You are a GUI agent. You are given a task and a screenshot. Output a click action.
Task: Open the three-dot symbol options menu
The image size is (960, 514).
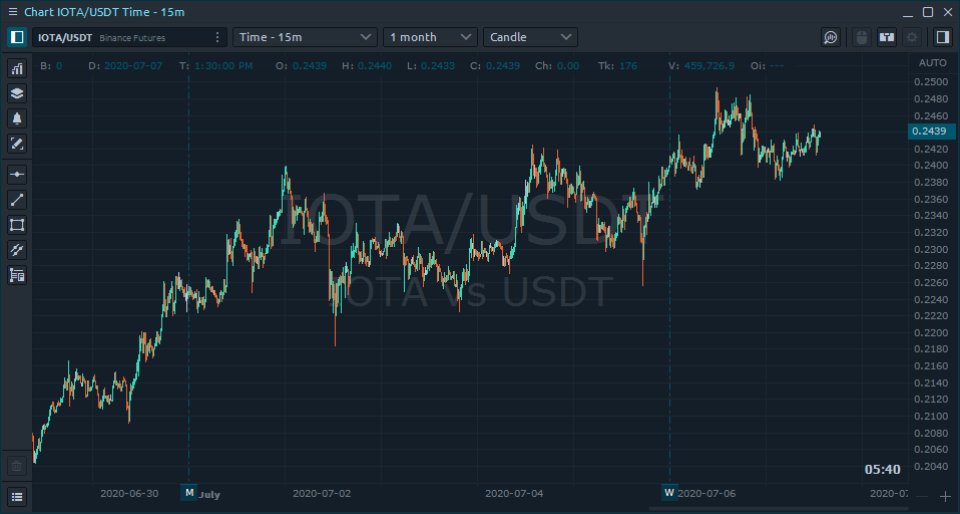217,37
